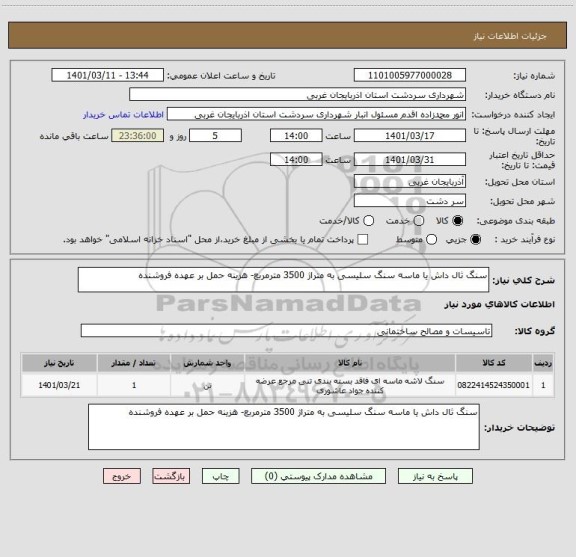Click the شرح کلی نیاز description text area
The height and width of the screenshot is (557, 576).
pos(283,280)
